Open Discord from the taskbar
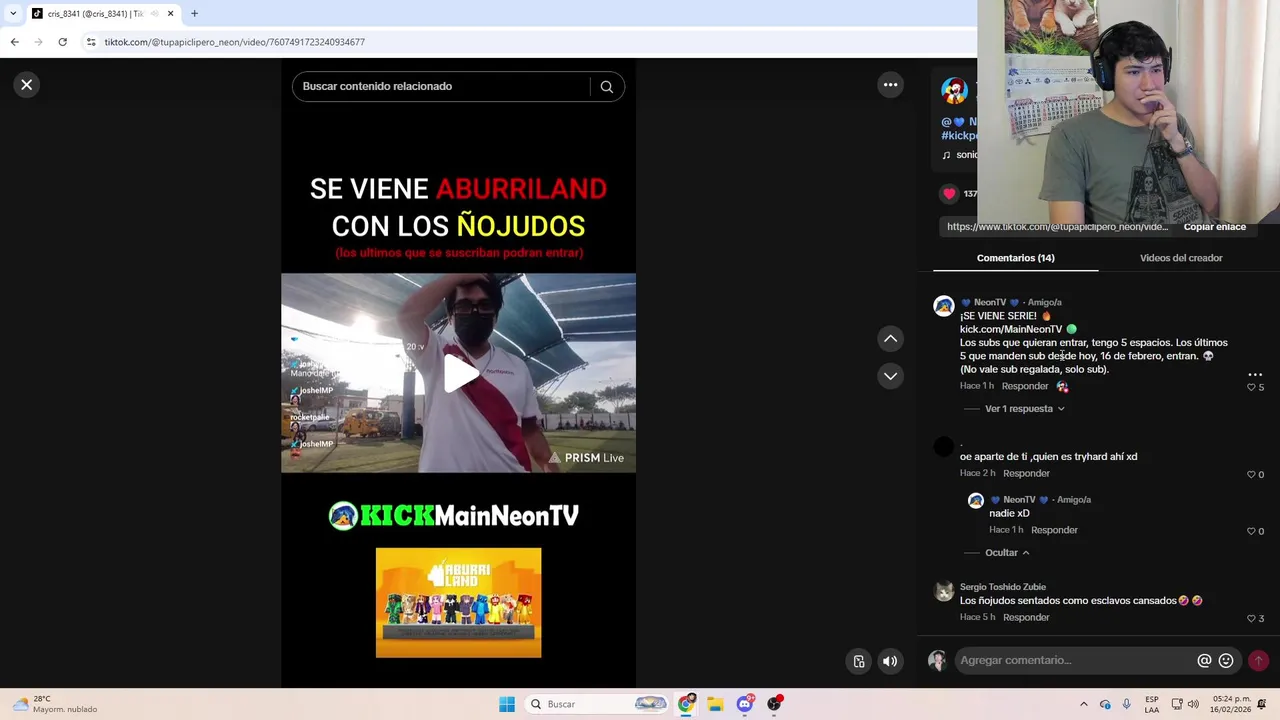The width and height of the screenshot is (1280, 720). pos(745,704)
